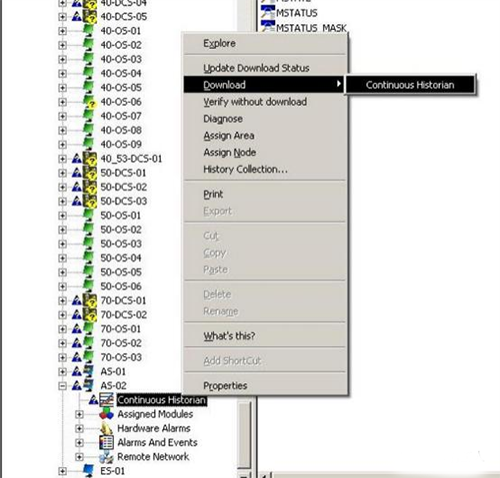Click the Alarms And Events list icon
500x478 pixels.
(x=106, y=442)
